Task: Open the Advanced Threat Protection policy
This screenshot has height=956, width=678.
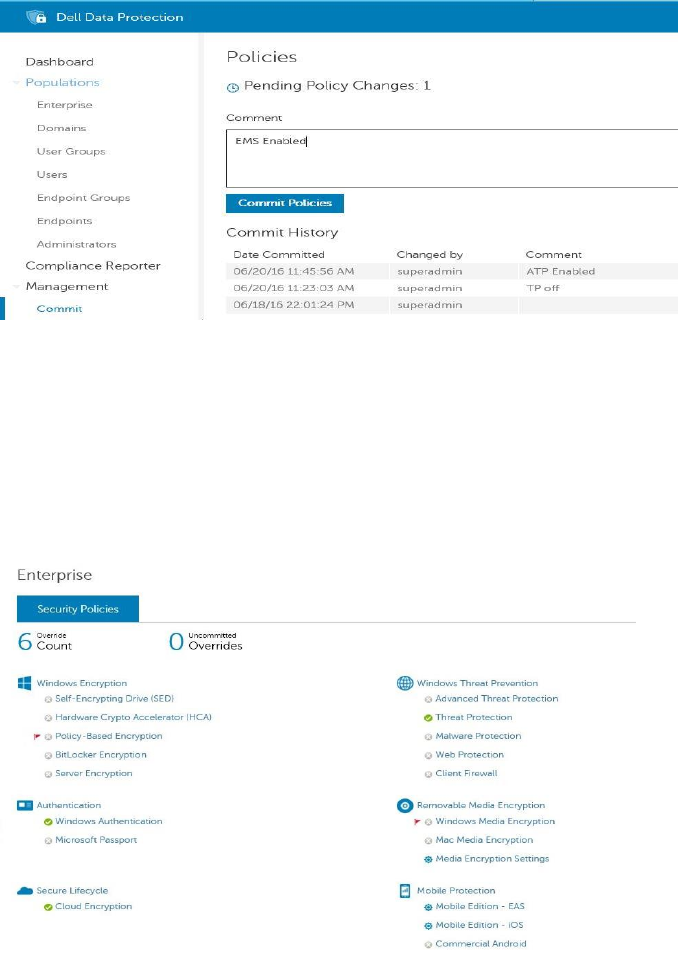Action: click(x=497, y=699)
